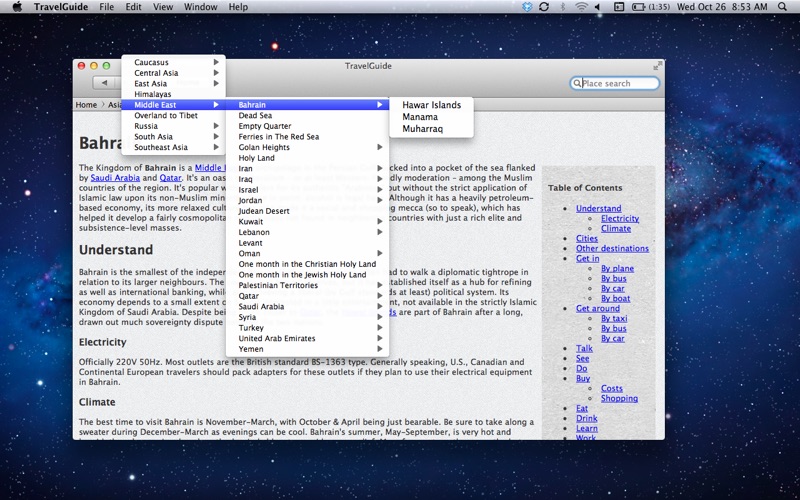
Task: Jump to Get in section link
Action: tap(588, 258)
